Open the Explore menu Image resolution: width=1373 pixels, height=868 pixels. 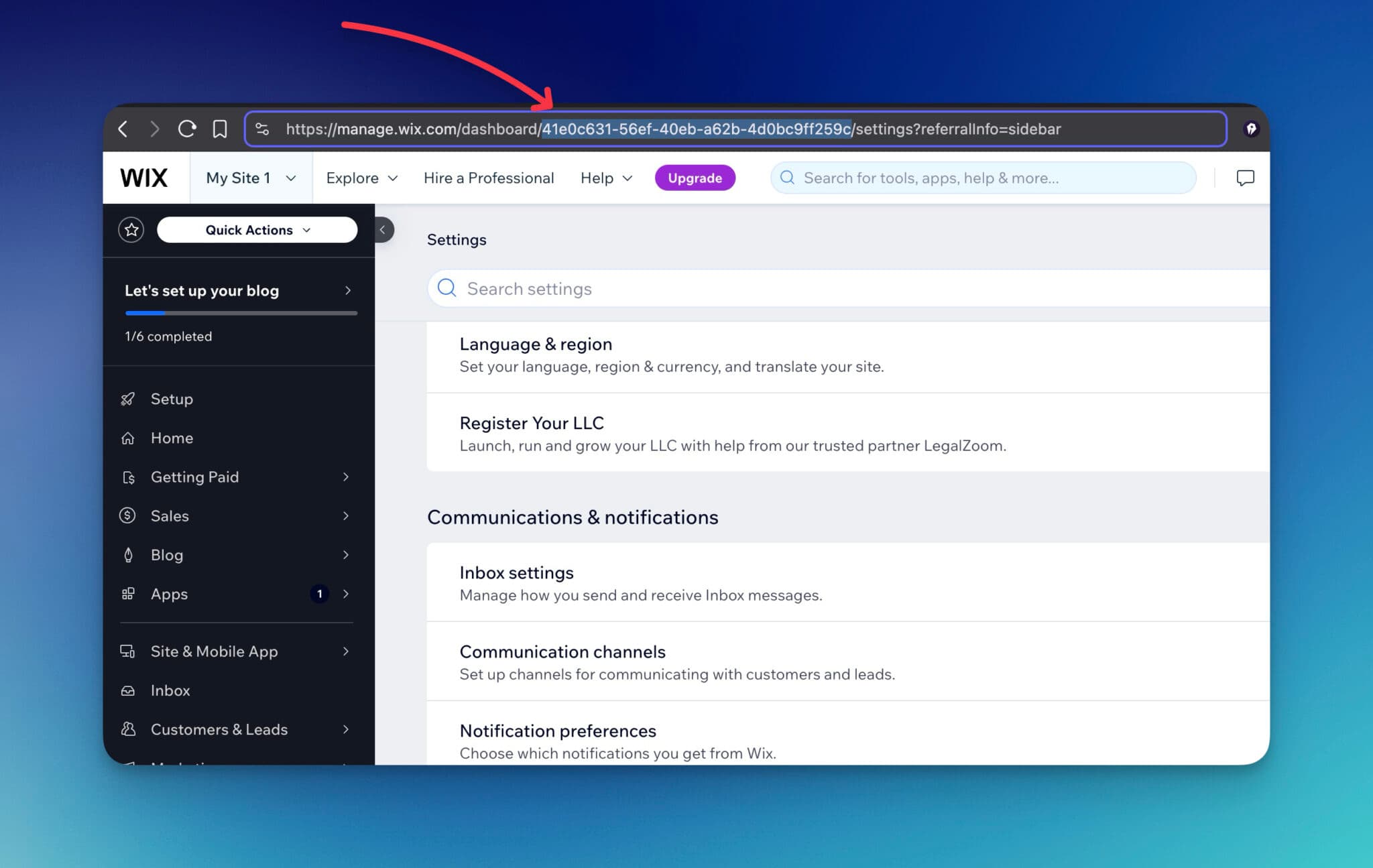[x=361, y=178]
